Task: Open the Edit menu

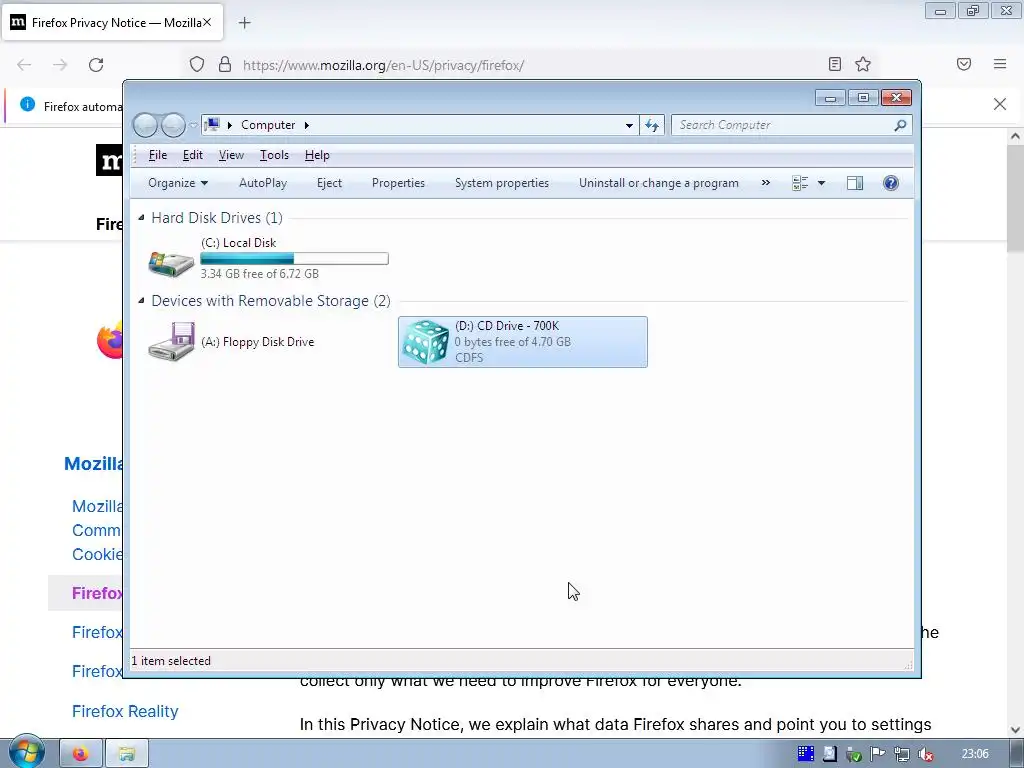Action: [193, 155]
